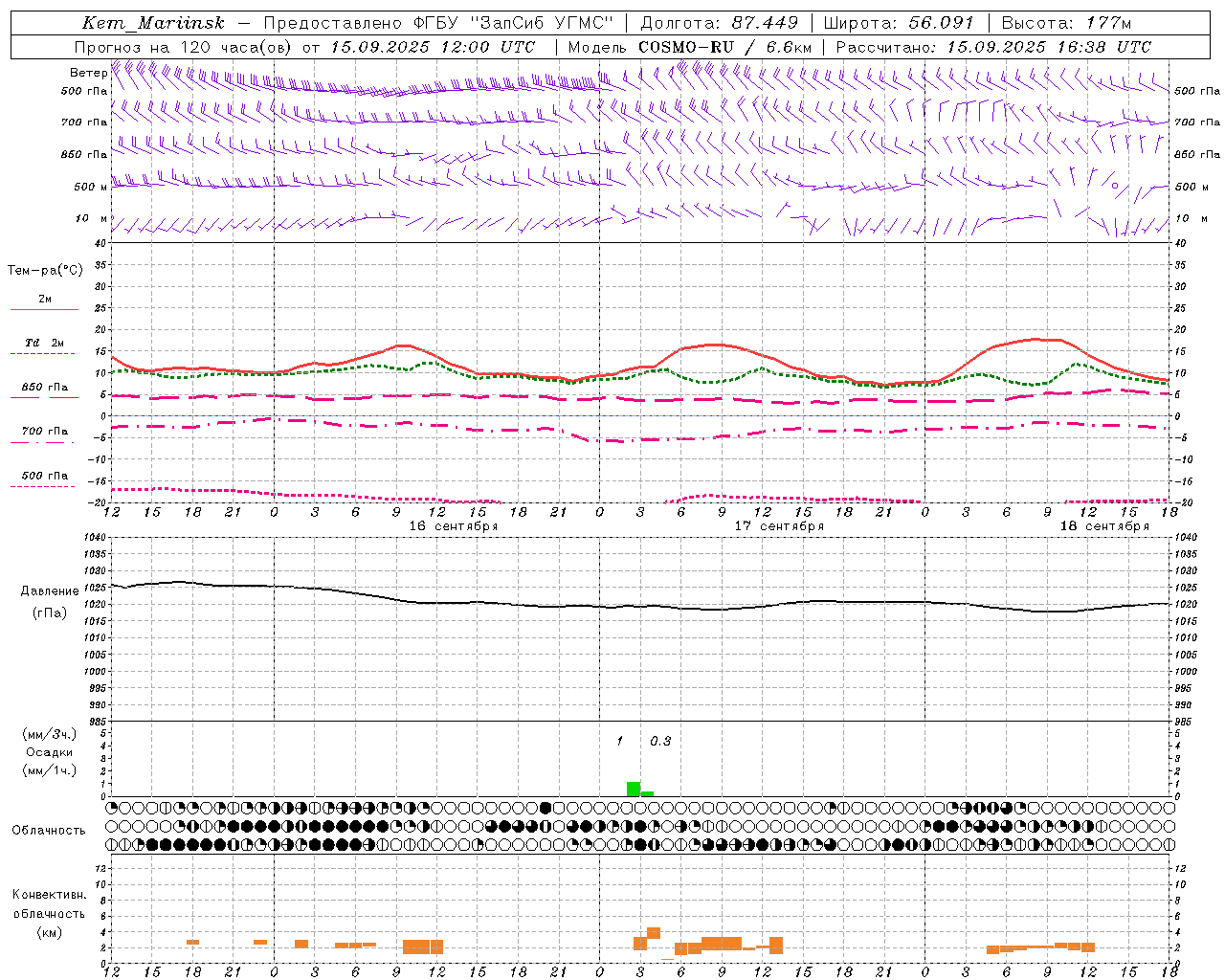Image resolution: width=1225 pixels, height=980 pixels.
Task: Click the Td 2м dew point legend entry
Action: pyautogui.click(x=45, y=343)
